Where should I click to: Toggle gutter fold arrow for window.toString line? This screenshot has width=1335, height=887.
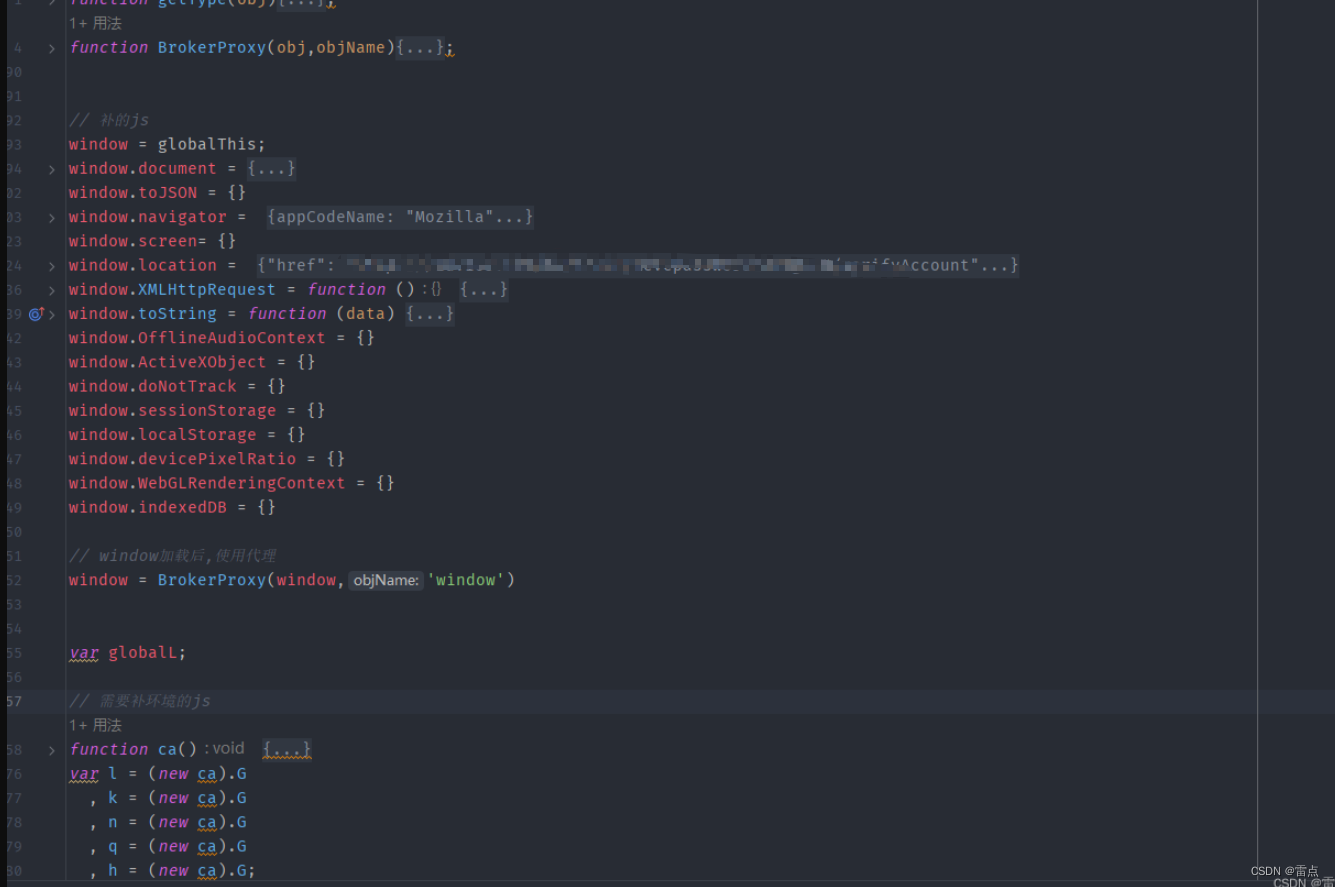(x=52, y=314)
